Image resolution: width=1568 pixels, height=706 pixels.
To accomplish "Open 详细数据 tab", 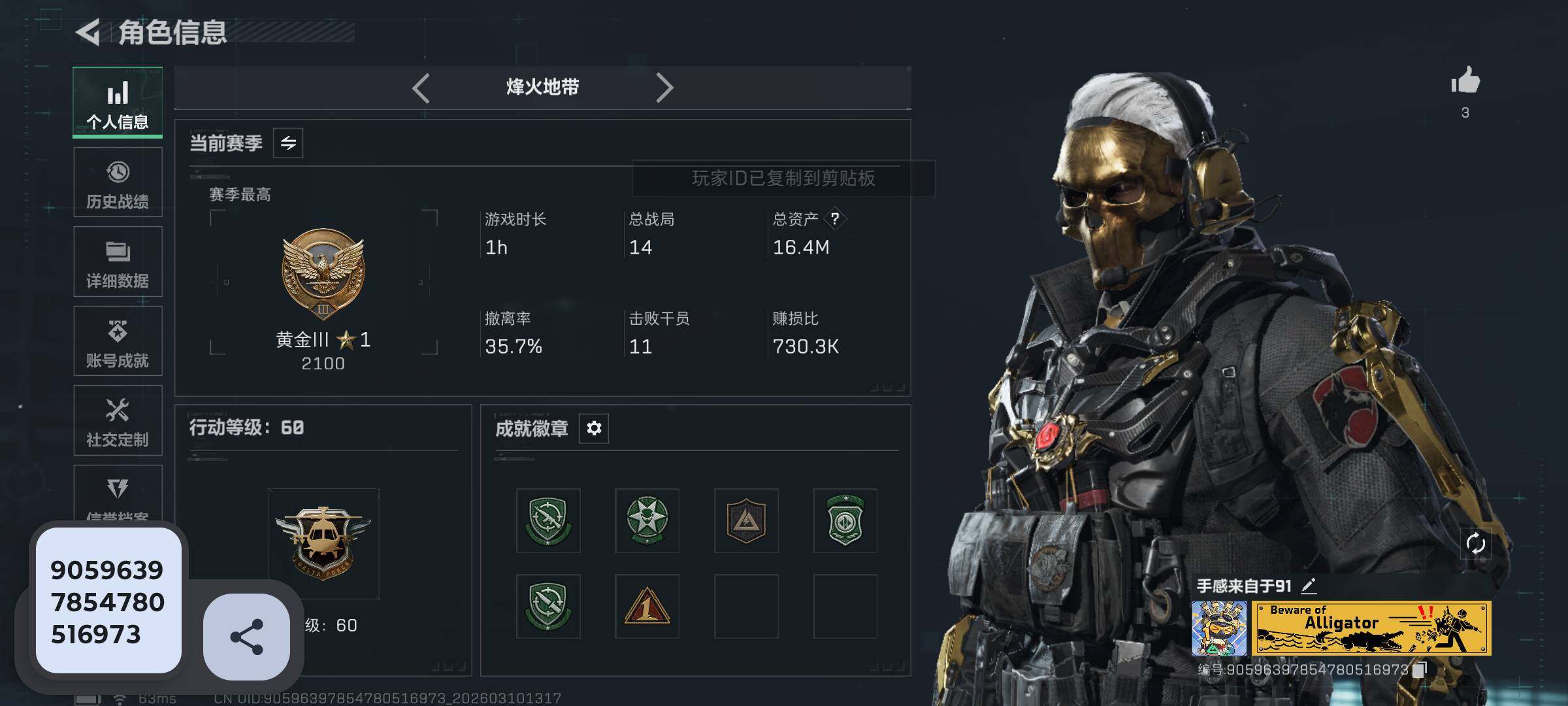I will (118, 261).
